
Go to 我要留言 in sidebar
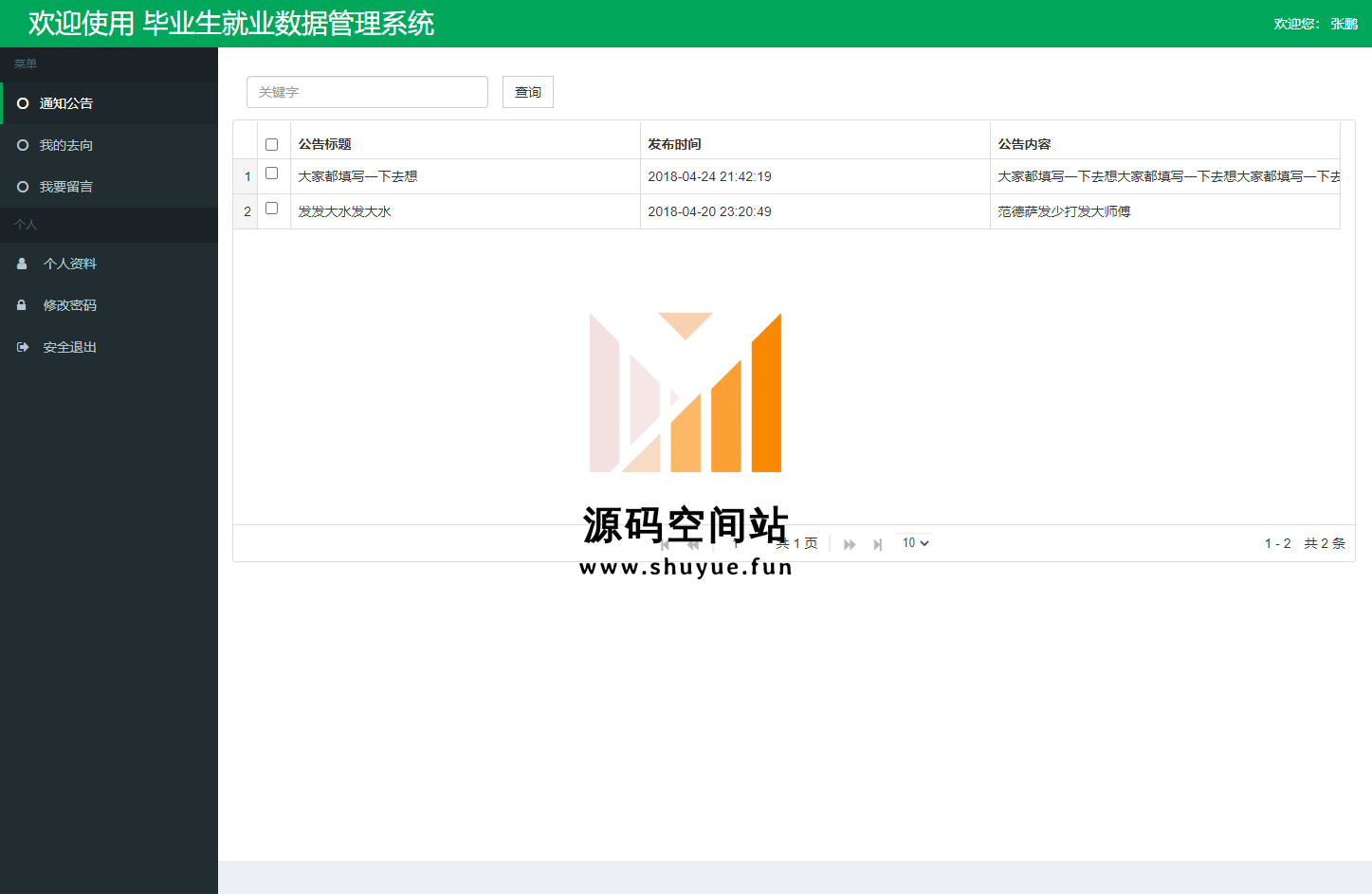point(66,187)
